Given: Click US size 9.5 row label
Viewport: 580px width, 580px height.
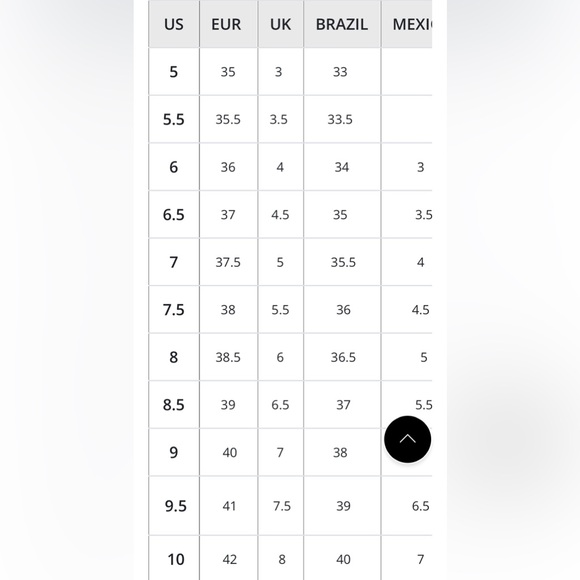Looking at the screenshot, I should click(174, 506).
